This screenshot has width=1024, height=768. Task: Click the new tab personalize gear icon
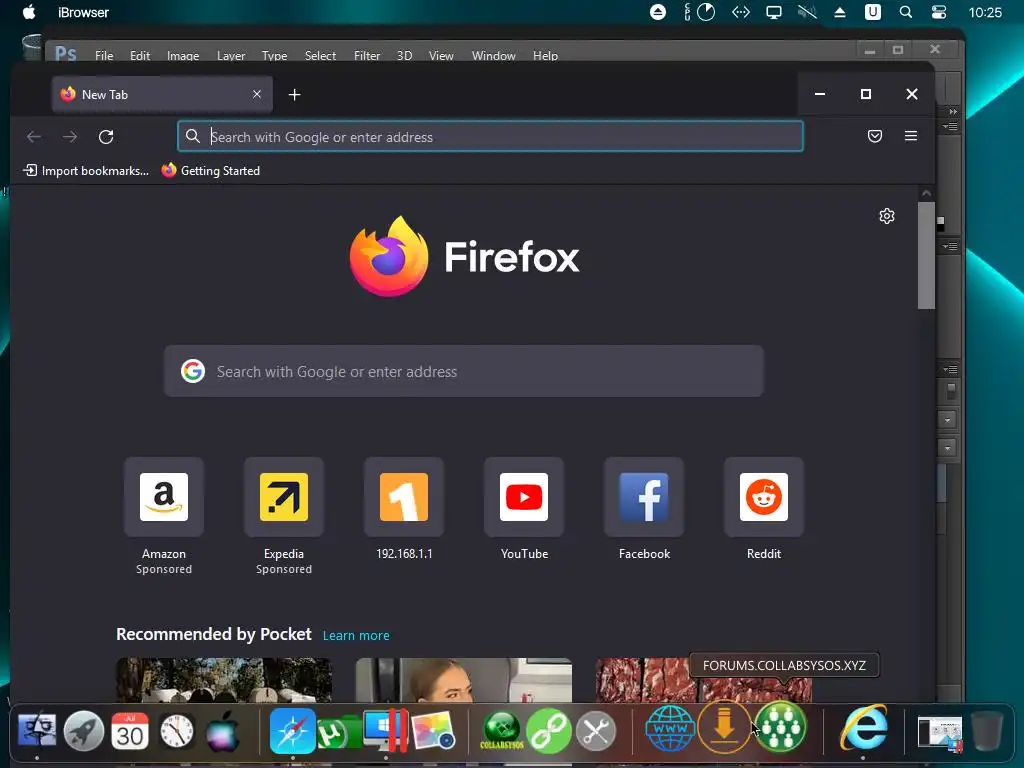tap(886, 216)
